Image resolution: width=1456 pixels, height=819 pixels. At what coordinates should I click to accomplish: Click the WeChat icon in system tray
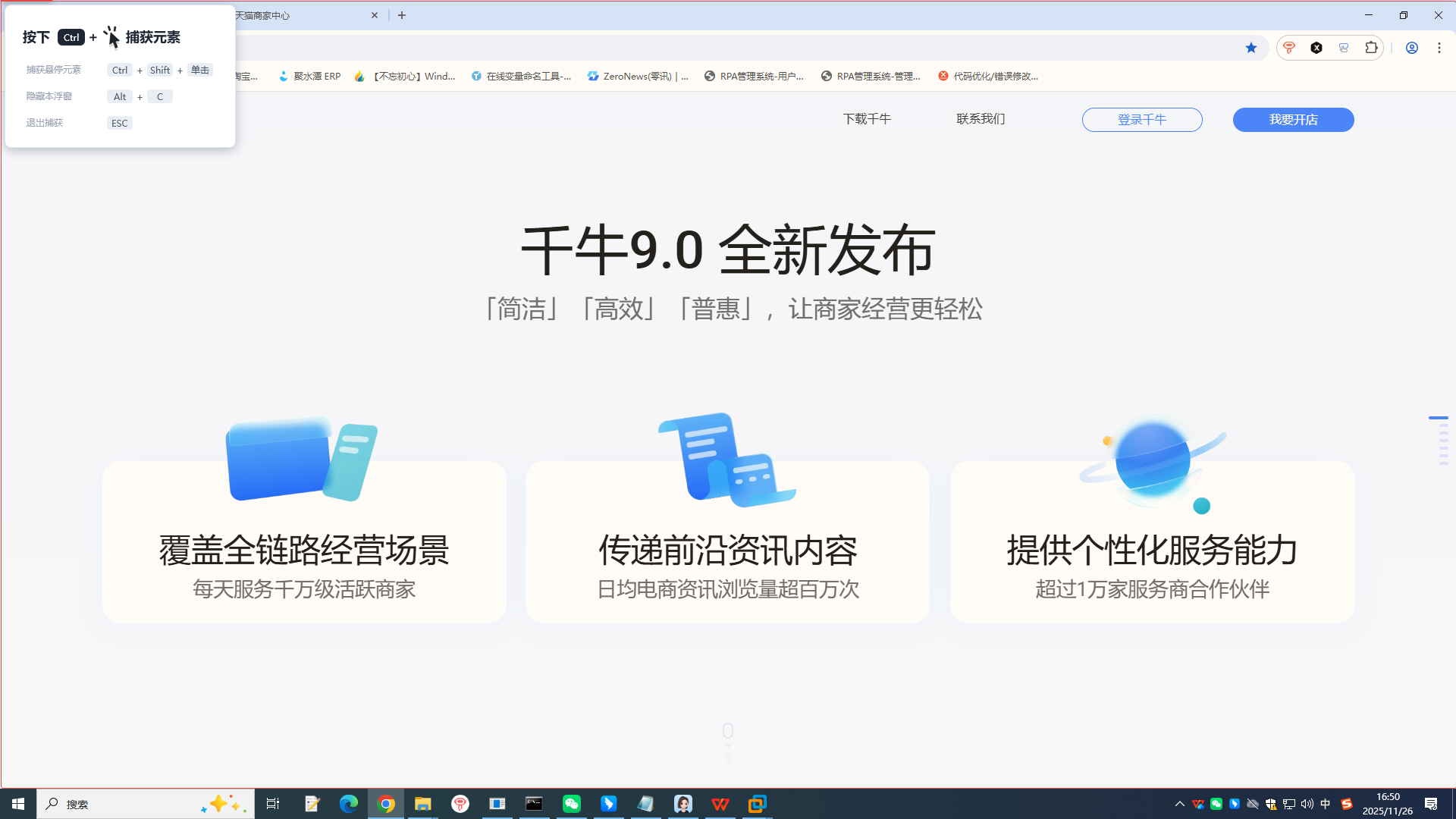(x=1216, y=804)
